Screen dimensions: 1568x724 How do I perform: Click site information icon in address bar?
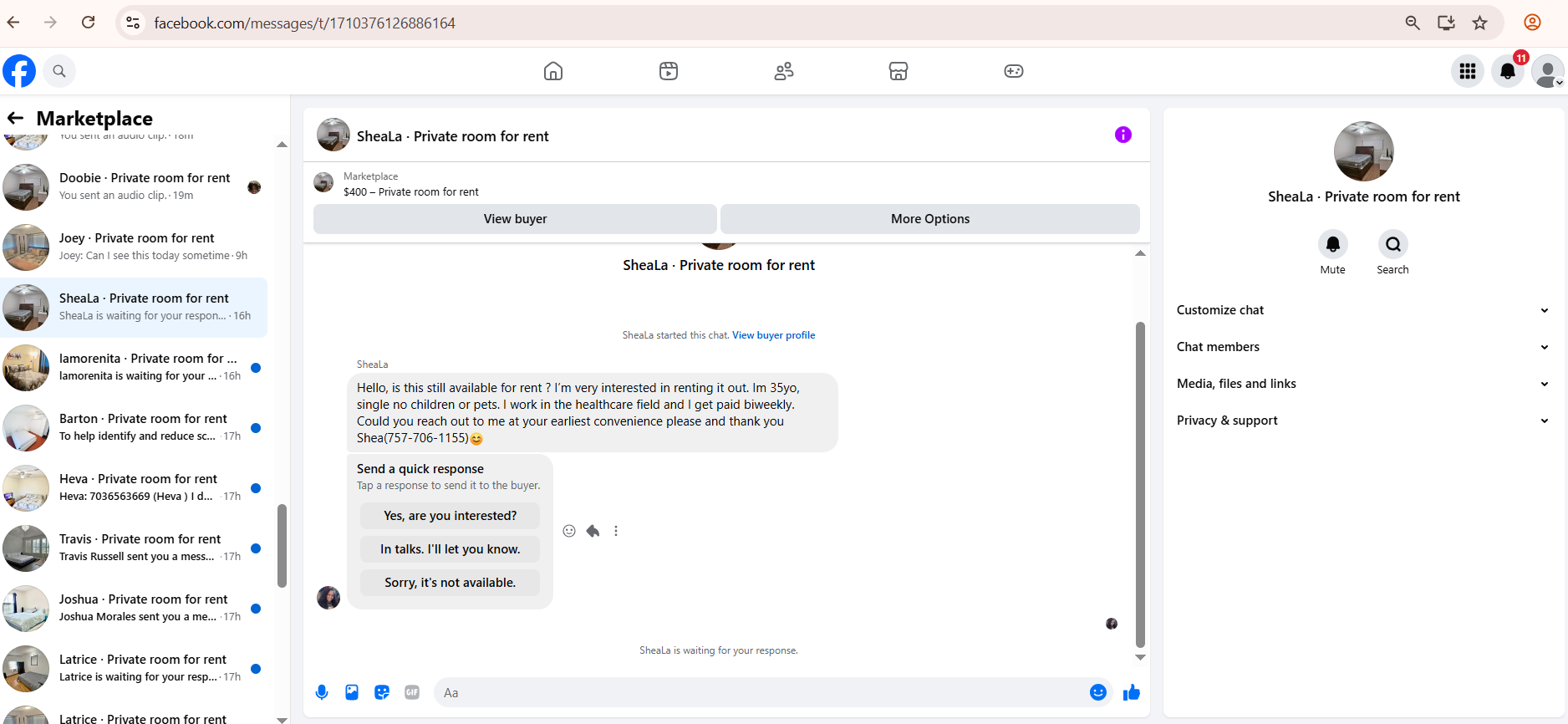(x=133, y=23)
